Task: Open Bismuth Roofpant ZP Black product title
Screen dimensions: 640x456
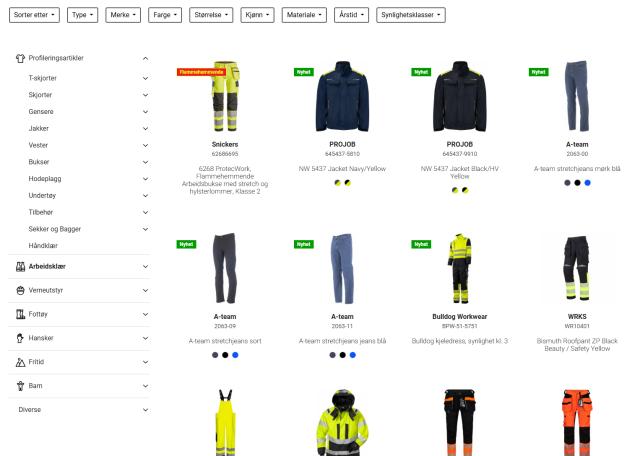Action: click(577, 345)
